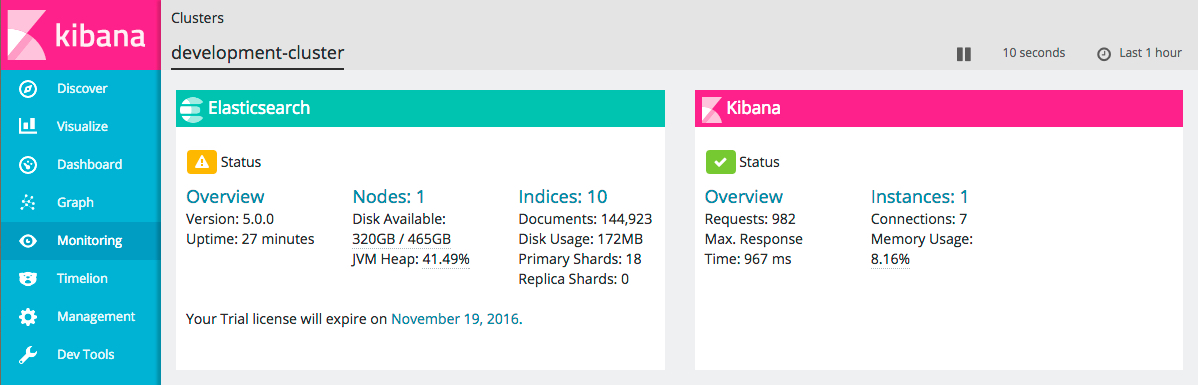
Task: Click Uptime: 27 minutes text
Action: (250, 239)
